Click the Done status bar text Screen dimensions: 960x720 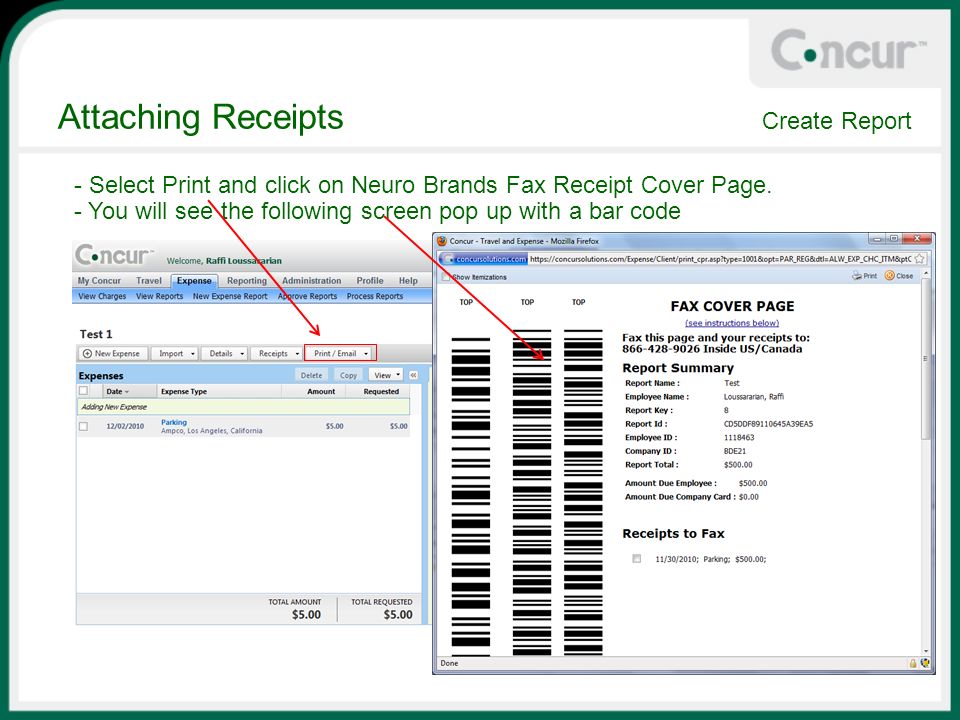point(449,663)
